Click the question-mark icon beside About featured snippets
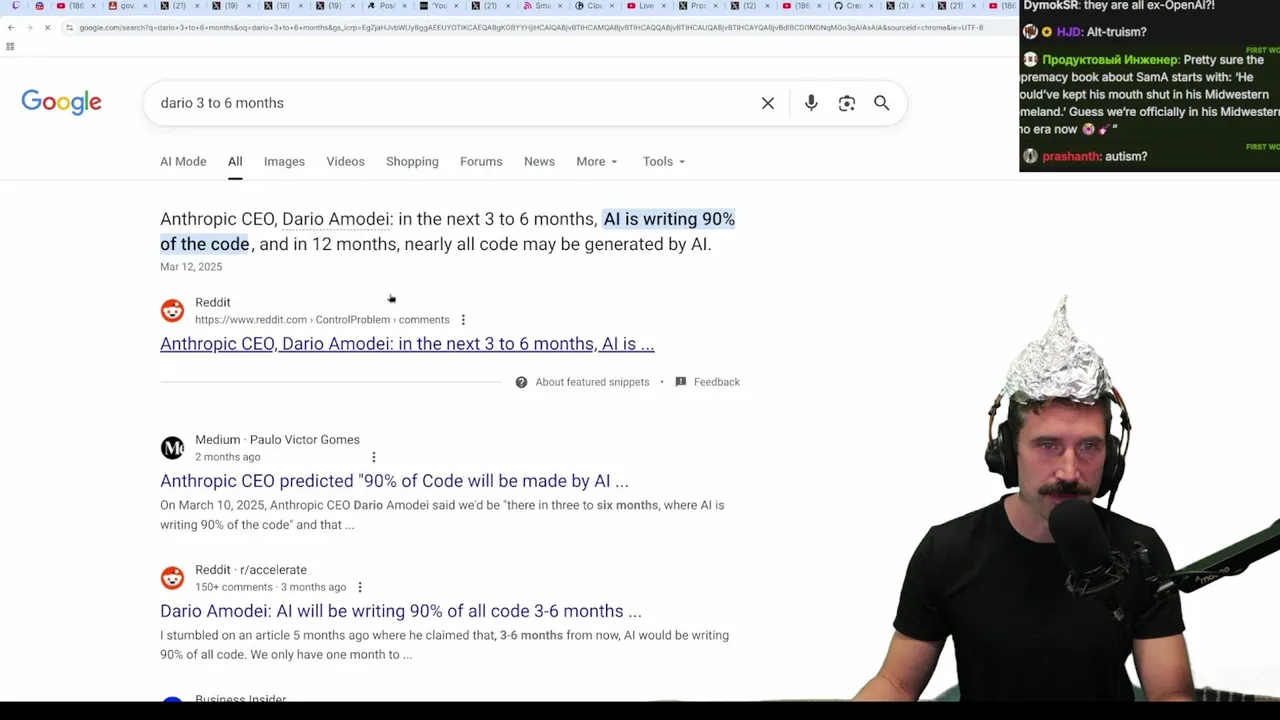 (x=521, y=382)
